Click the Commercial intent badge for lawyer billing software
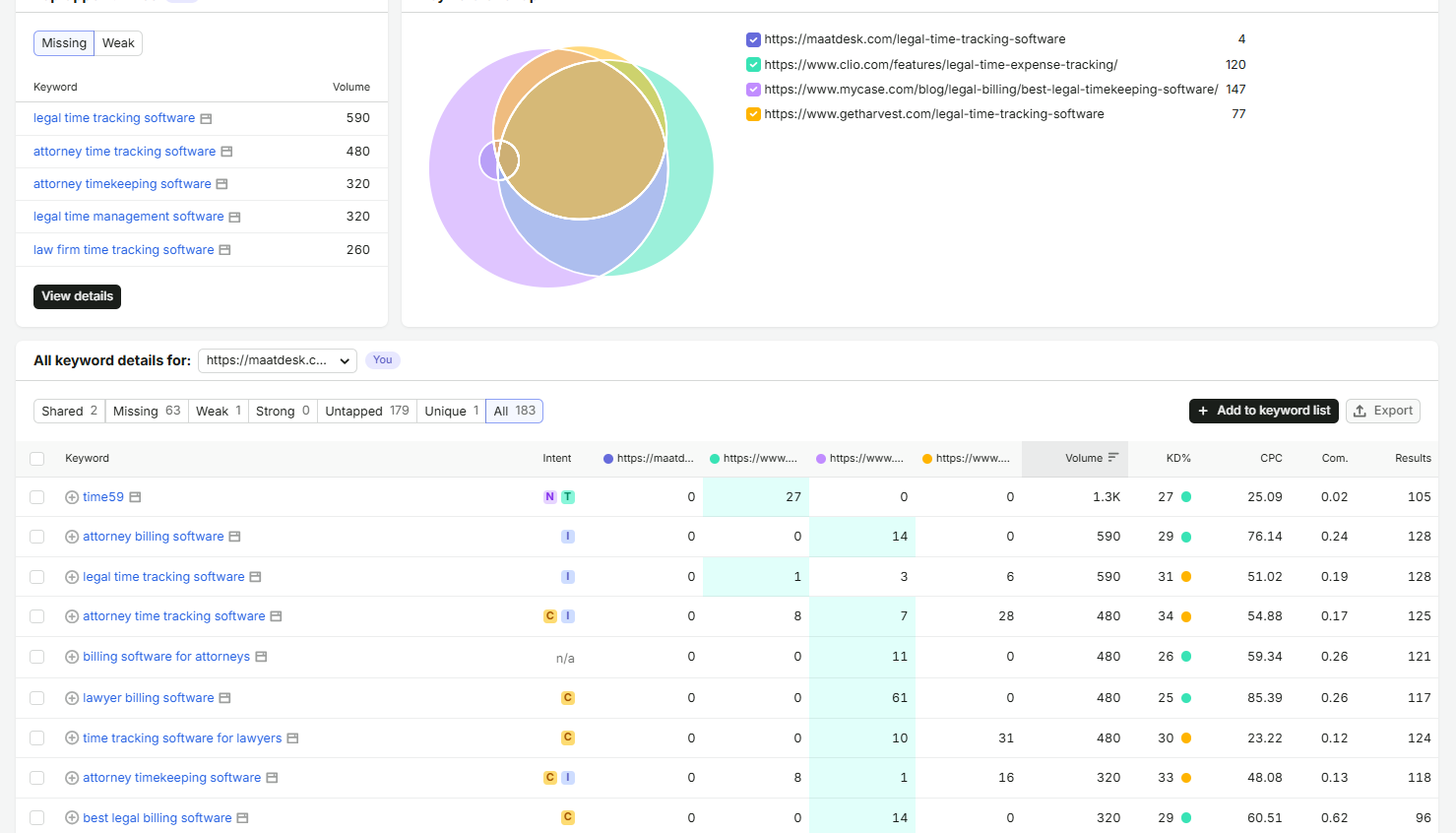 [567, 698]
